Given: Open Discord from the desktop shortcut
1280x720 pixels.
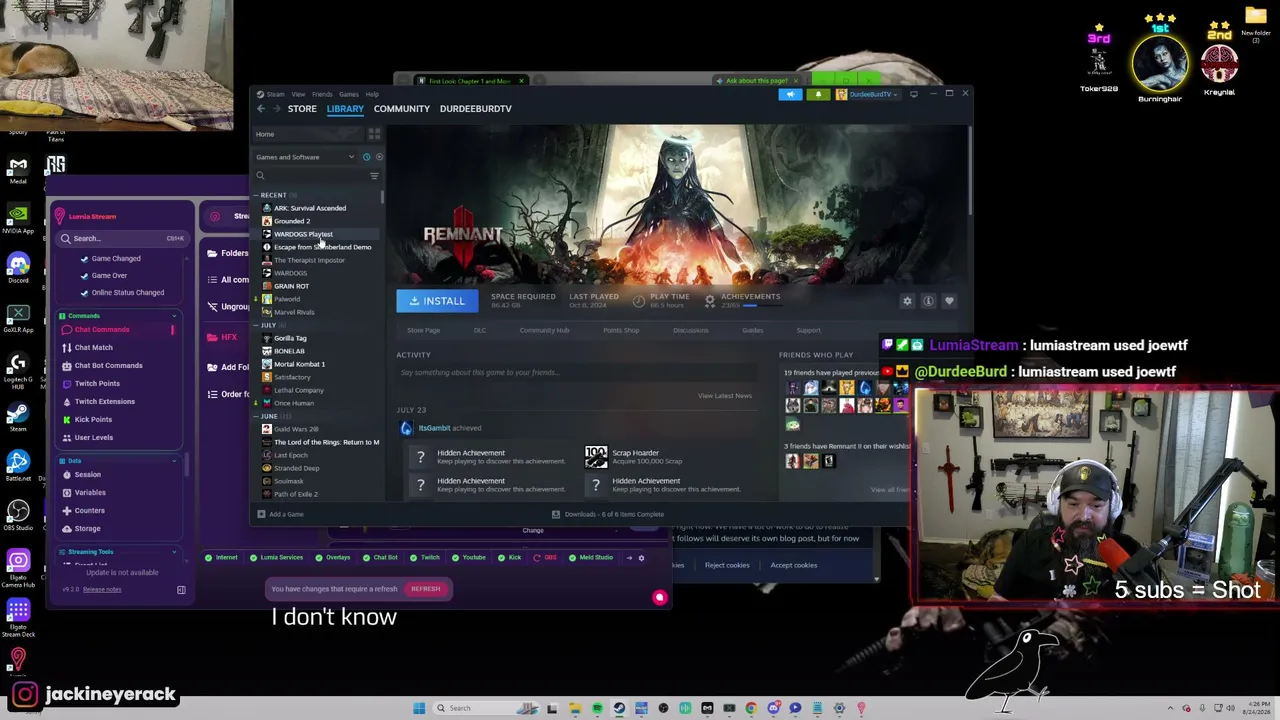Looking at the screenshot, I should [x=18, y=267].
